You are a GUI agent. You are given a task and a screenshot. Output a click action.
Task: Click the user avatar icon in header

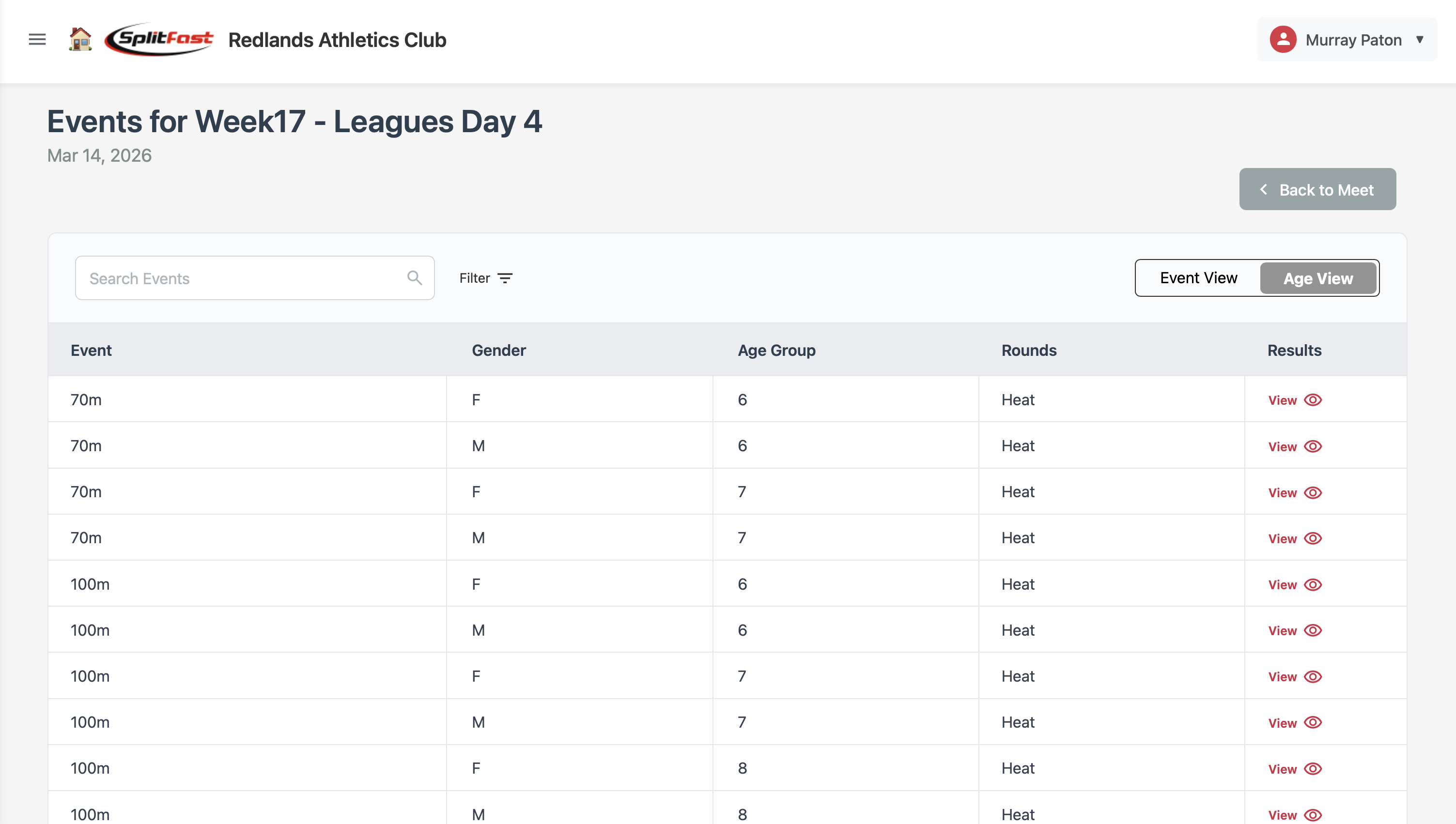(1283, 39)
